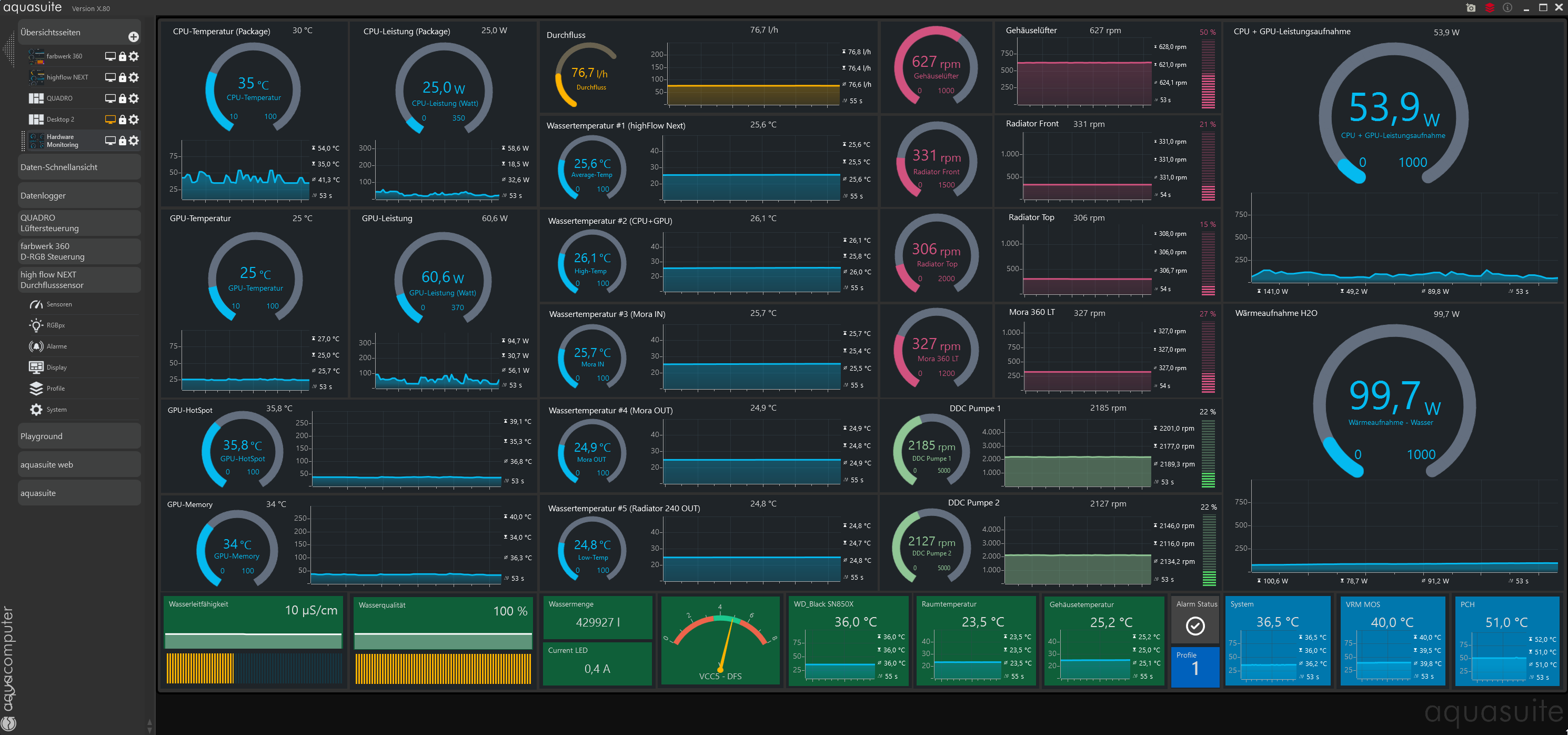
Task: Click the Playground sidebar button
Action: (x=79, y=436)
